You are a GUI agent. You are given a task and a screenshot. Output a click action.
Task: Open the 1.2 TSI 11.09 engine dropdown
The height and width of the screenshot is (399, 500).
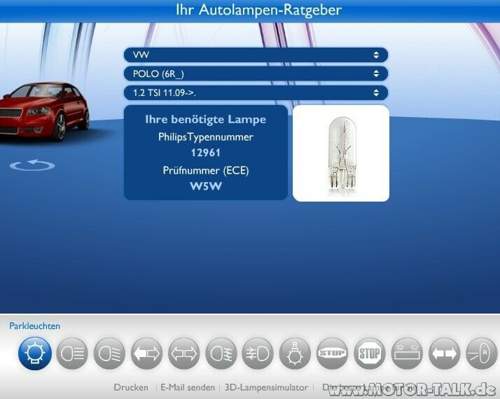(256, 92)
